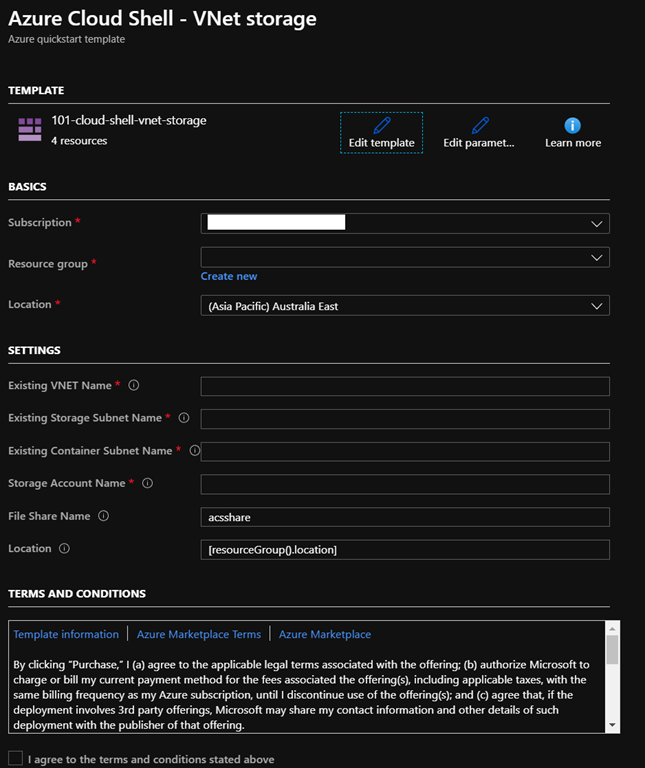Screen dimensions: 645x768
Task: Click the Create new resource group link
Action: (229, 276)
